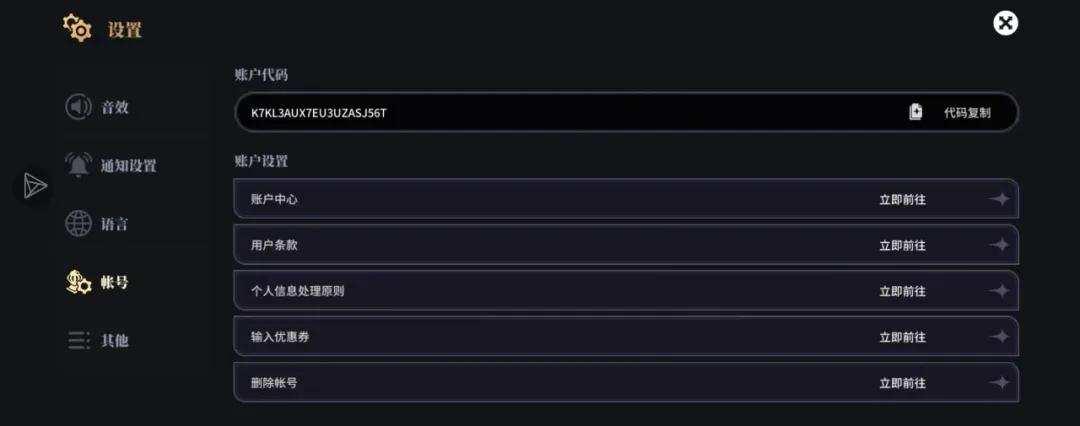The width and height of the screenshot is (1080, 426).
Task: Click the 帐号 account gear icon
Action: (x=78, y=282)
